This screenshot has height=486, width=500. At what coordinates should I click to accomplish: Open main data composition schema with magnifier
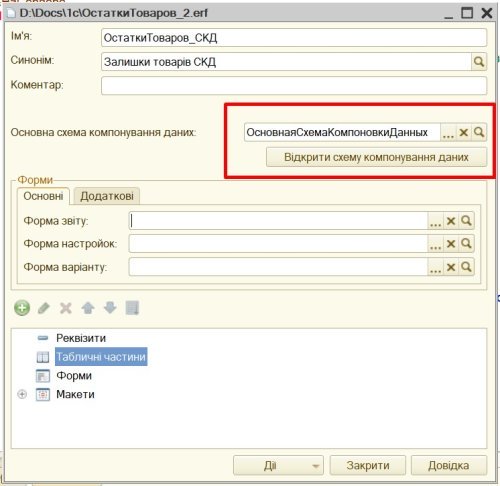click(x=479, y=132)
